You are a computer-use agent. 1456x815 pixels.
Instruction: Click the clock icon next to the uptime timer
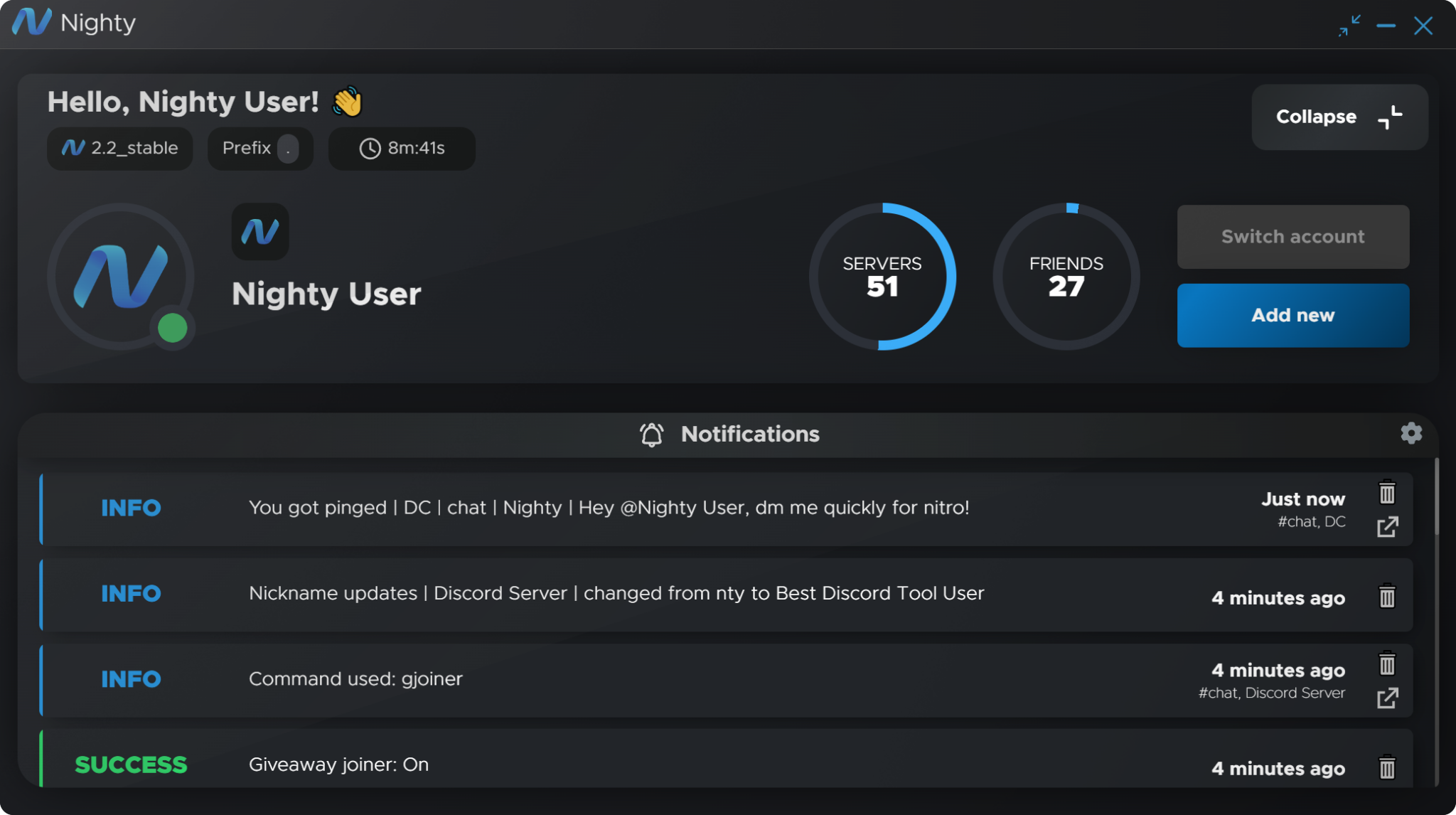pyautogui.click(x=370, y=149)
